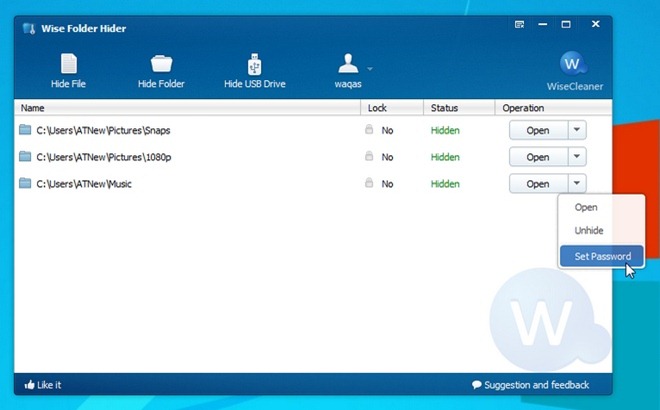660x410 pixels.
Task: Click the Hidden status for Music
Action: (445, 184)
